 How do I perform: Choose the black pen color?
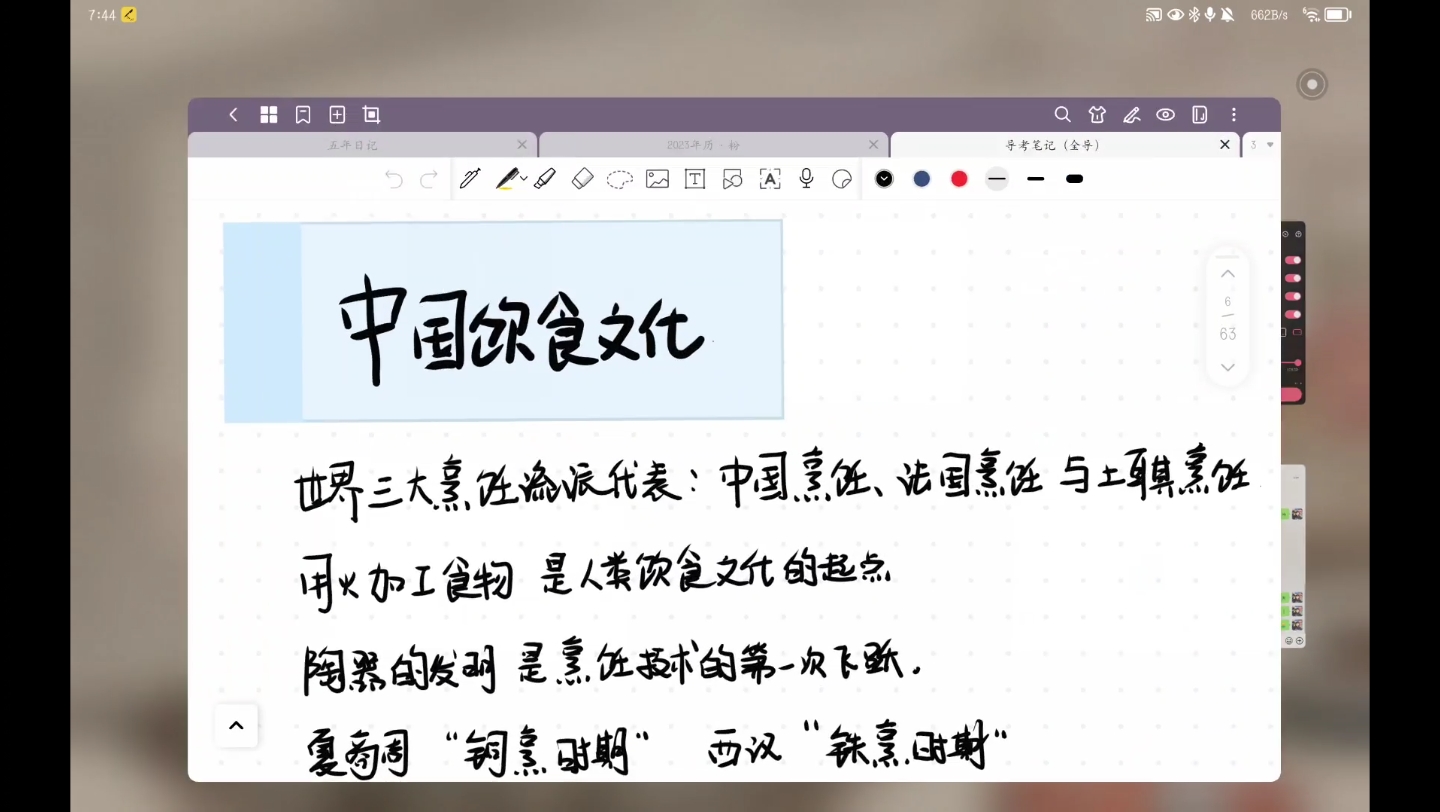click(884, 179)
